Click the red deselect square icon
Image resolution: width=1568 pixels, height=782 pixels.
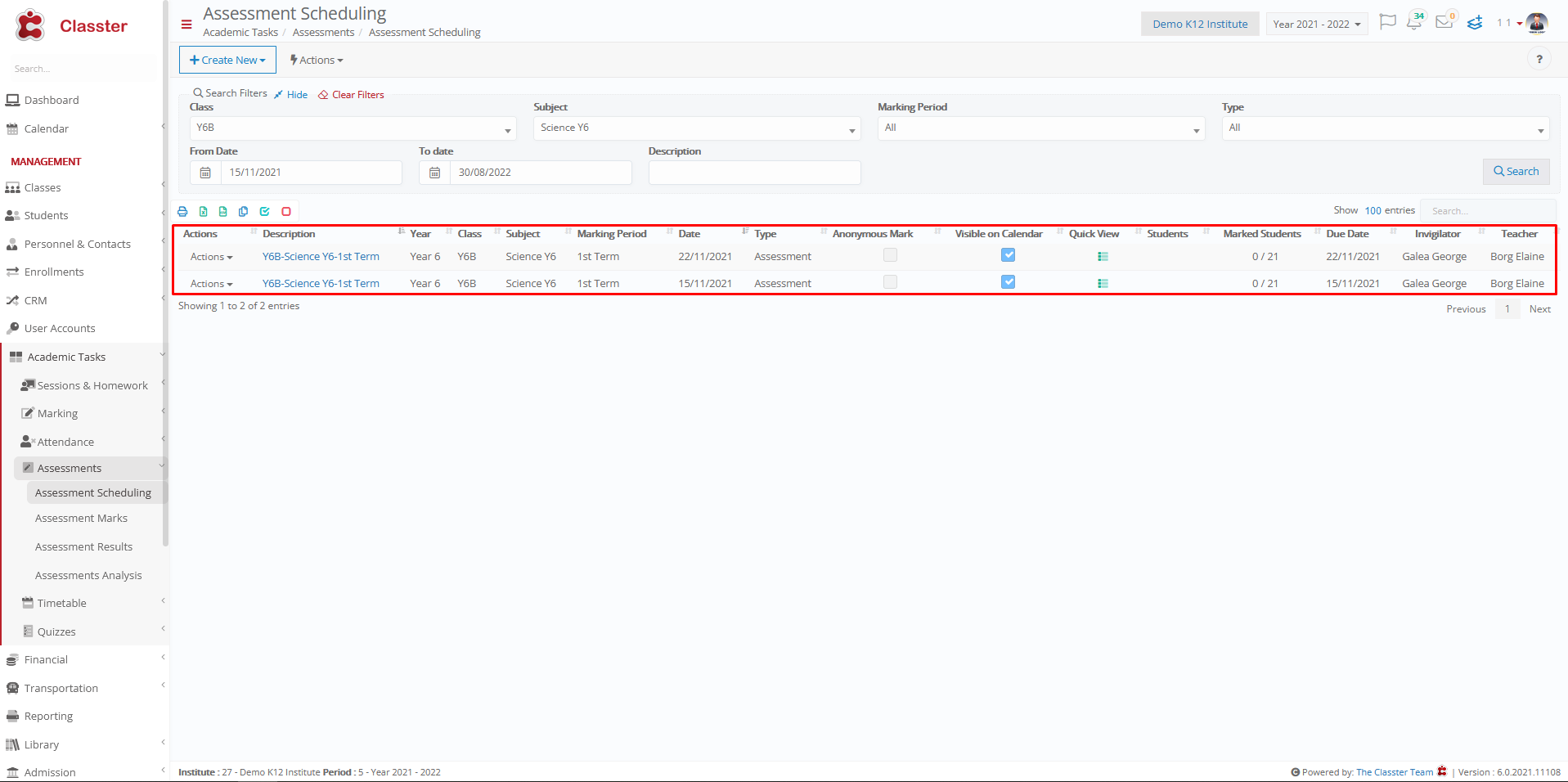(286, 211)
